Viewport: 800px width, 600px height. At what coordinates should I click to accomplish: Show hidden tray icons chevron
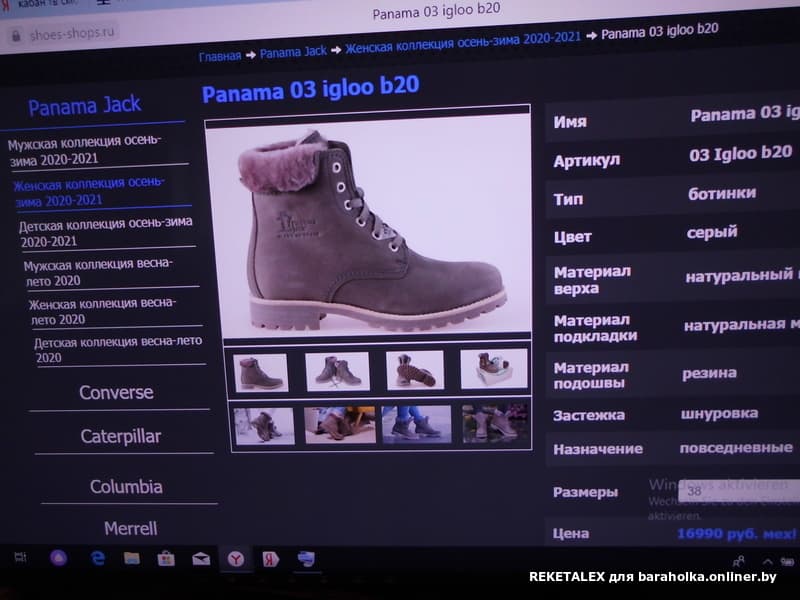click(x=767, y=561)
